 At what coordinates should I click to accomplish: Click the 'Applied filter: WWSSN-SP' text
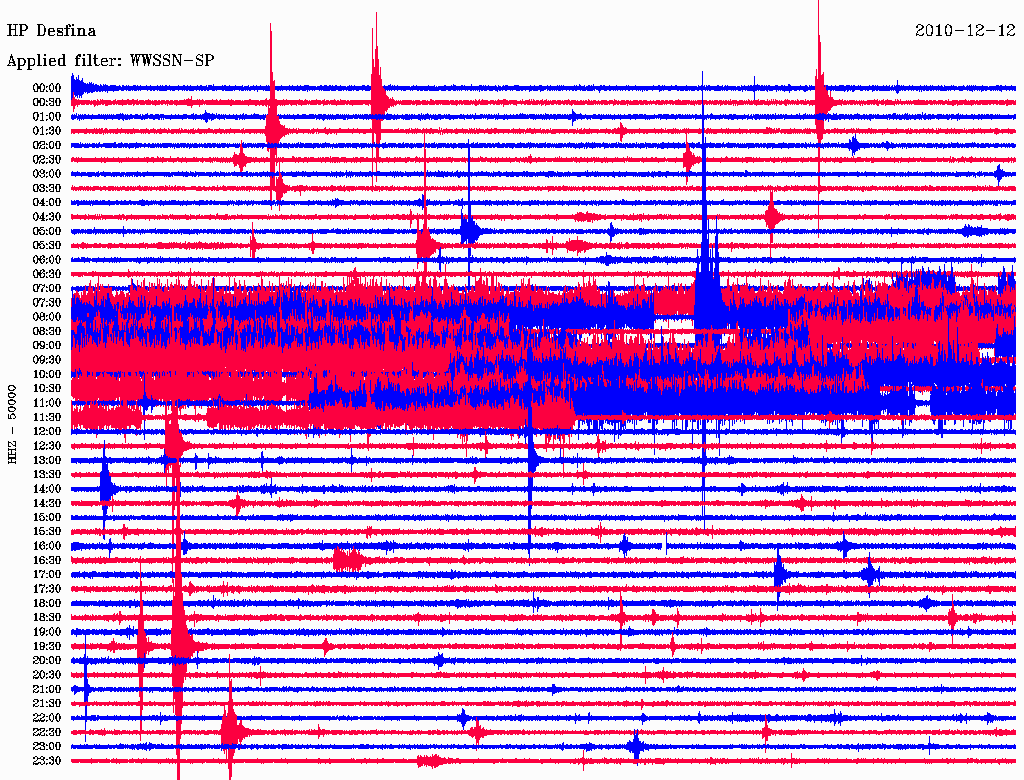(110, 61)
